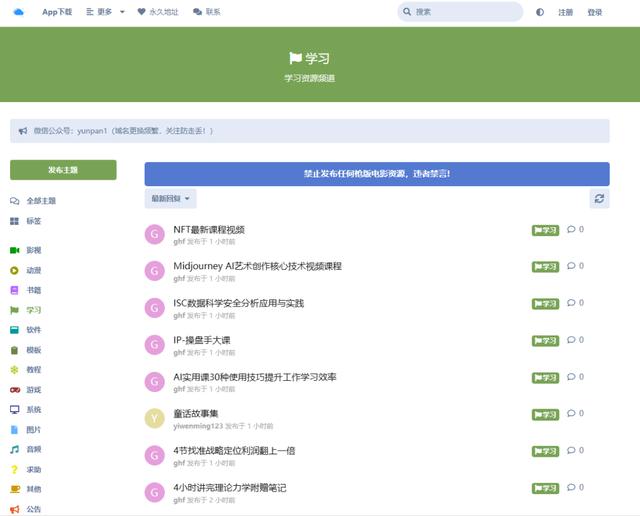The image size is (640, 516).
Task: Open topic NFT最新课程视频
Action: pyautogui.click(x=209, y=229)
